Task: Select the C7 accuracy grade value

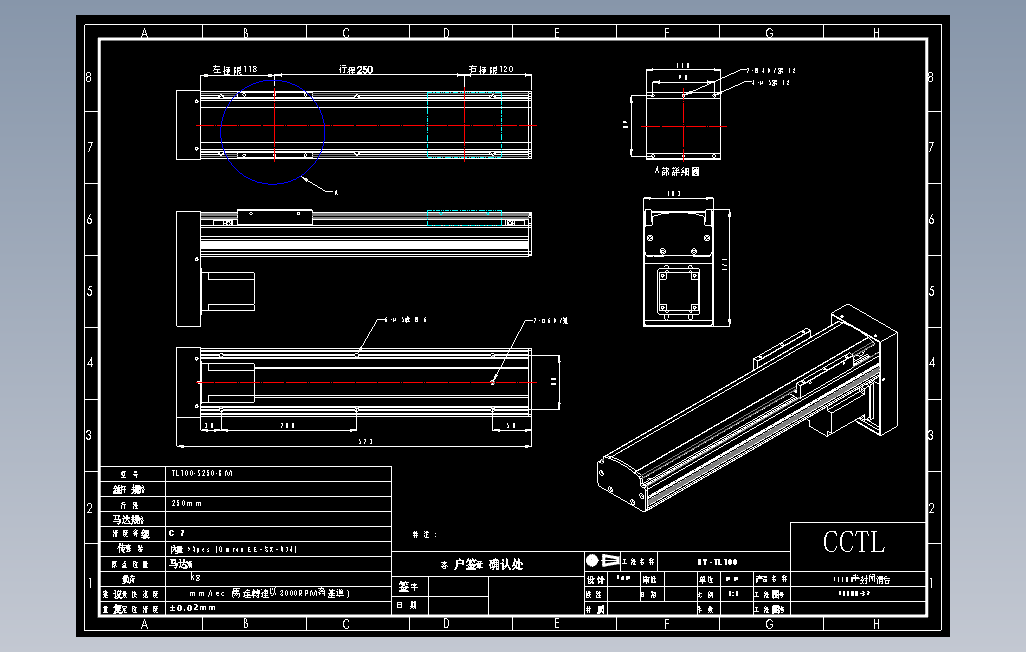Action: click(x=177, y=534)
